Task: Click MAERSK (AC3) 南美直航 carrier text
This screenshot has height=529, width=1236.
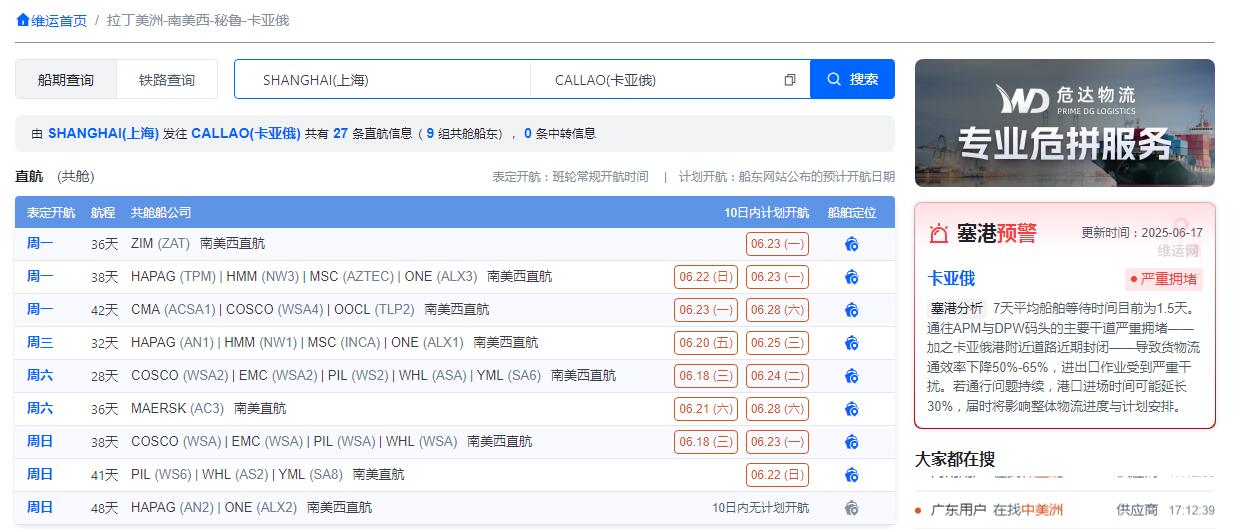Action: tap(208, 409)
